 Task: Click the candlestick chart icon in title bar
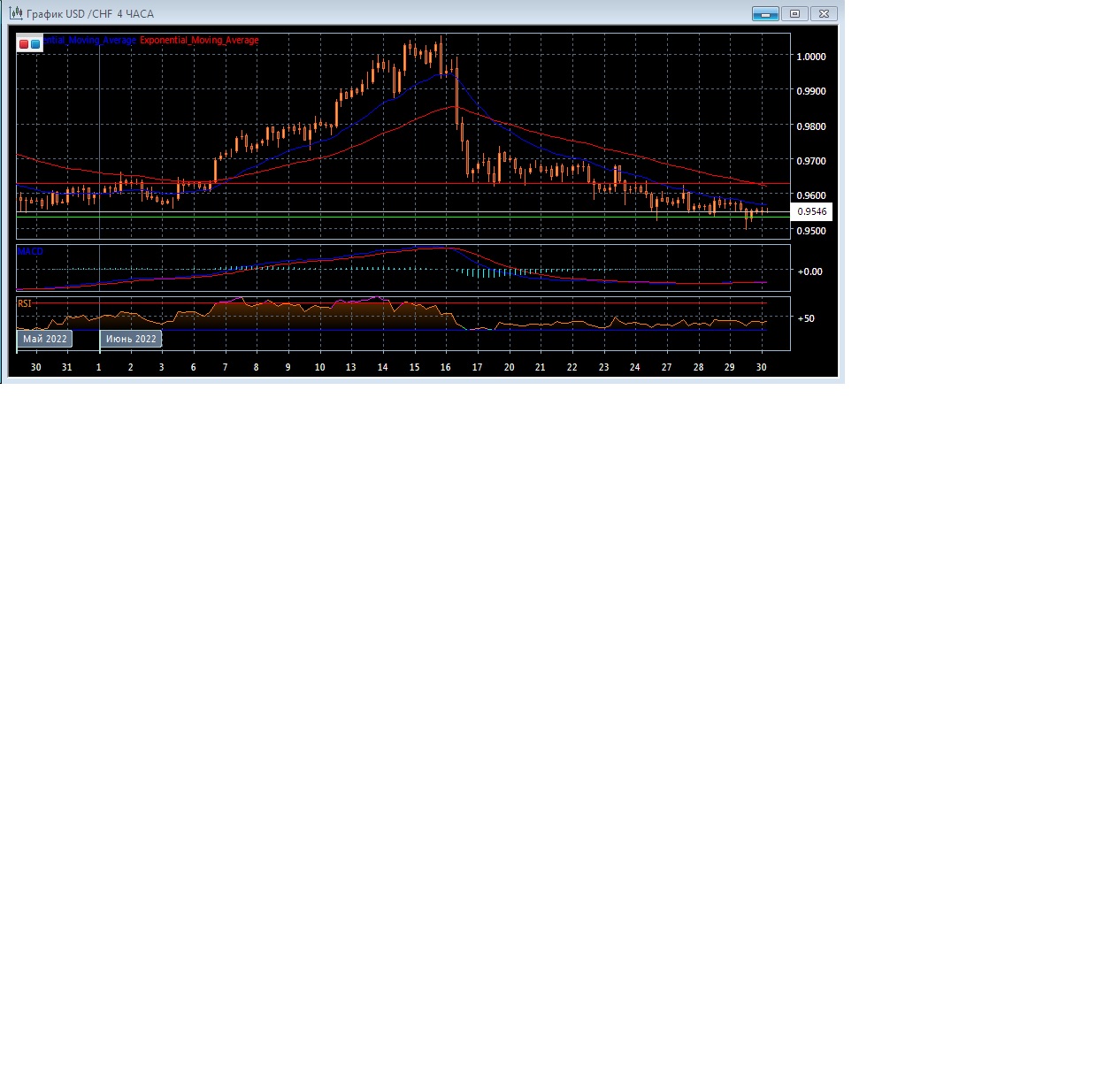[16, 13]
